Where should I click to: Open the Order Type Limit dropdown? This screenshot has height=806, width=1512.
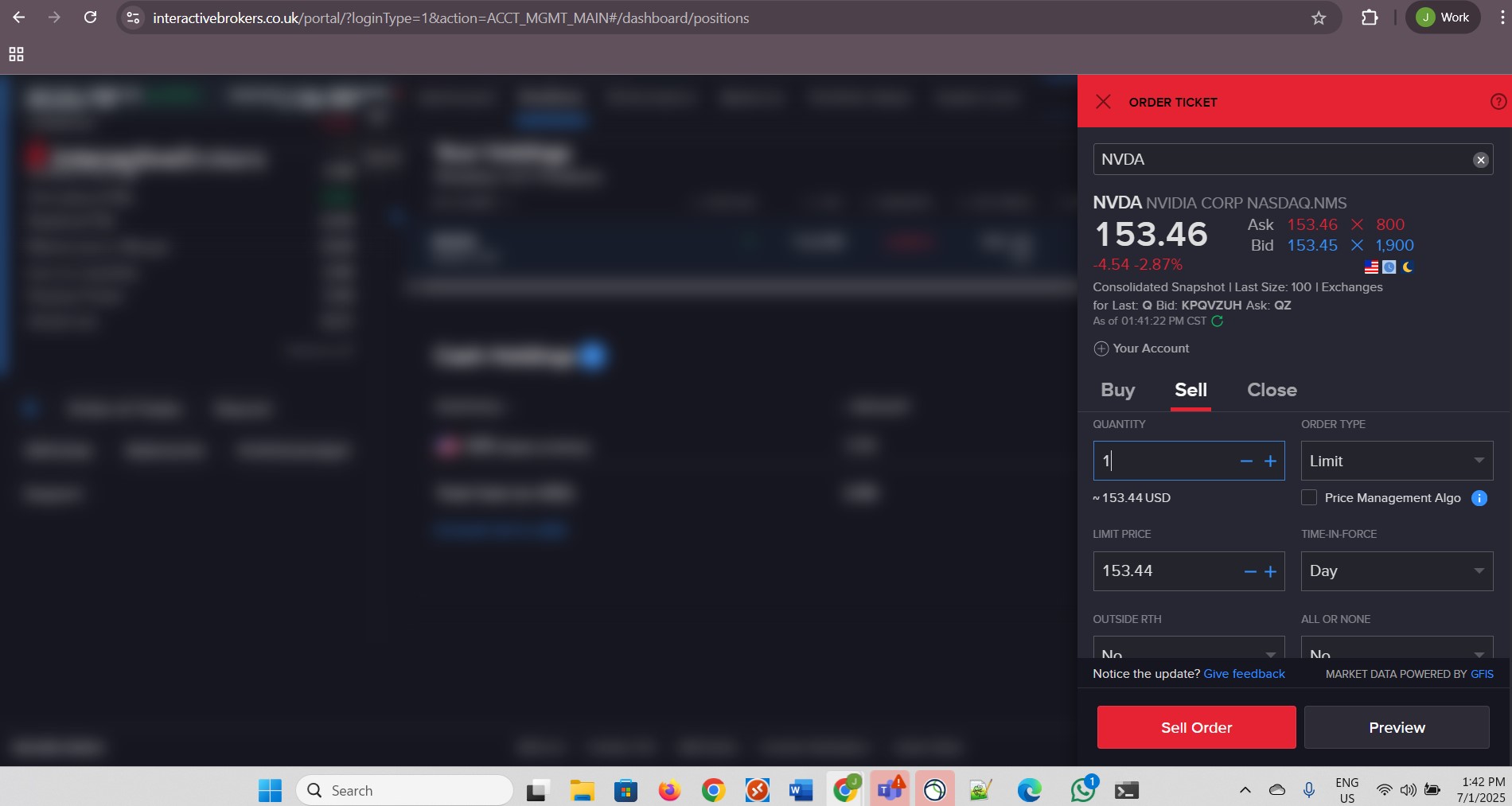coord(1397,461)
